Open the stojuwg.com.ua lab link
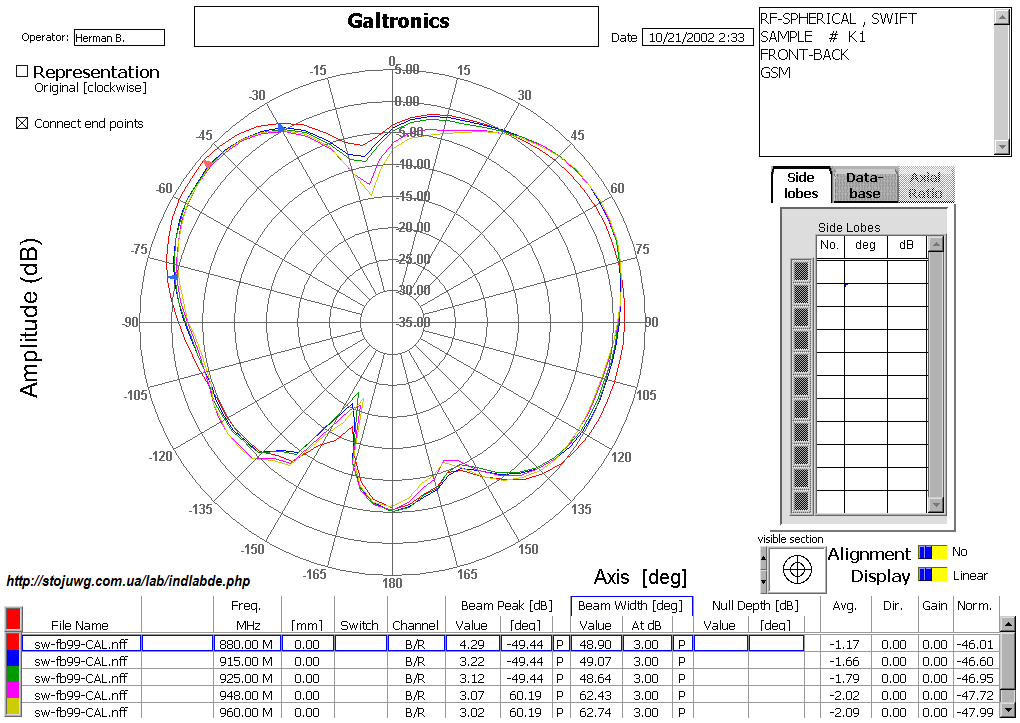The width and height of the screenshot is (1020, 723). tap(128, 581)
